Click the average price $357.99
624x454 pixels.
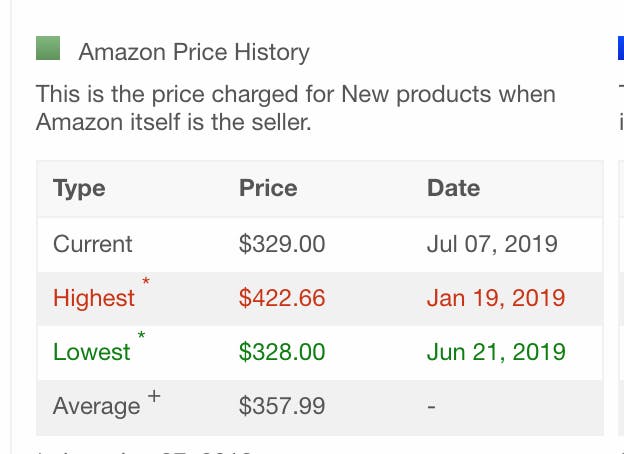[x=282, y=406]
